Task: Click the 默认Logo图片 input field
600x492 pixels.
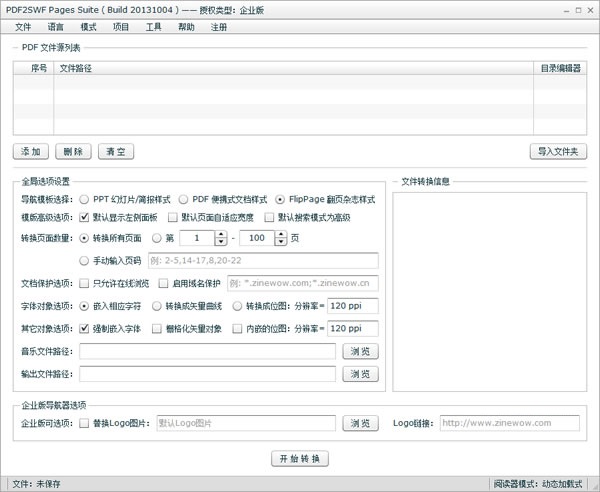Action: click(x=246, y=423)
